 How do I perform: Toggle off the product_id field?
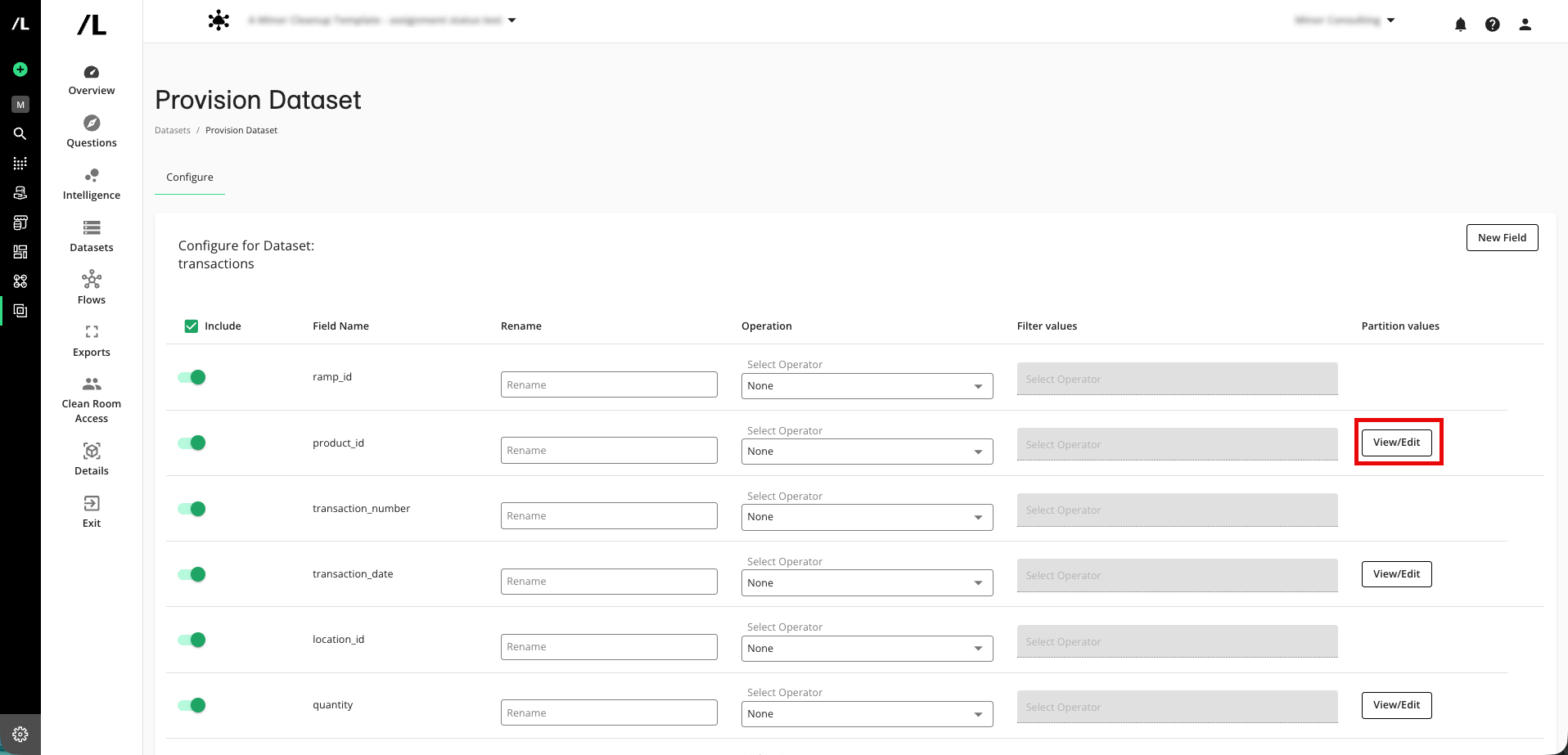[191, 443]
